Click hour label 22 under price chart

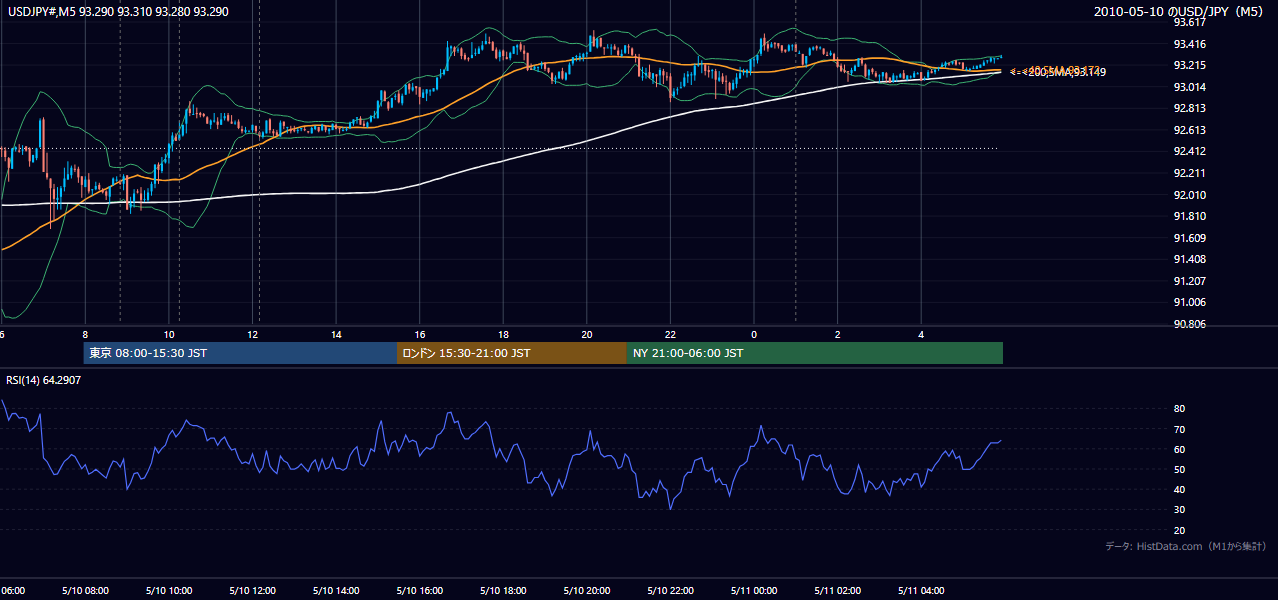coord(670,334)
